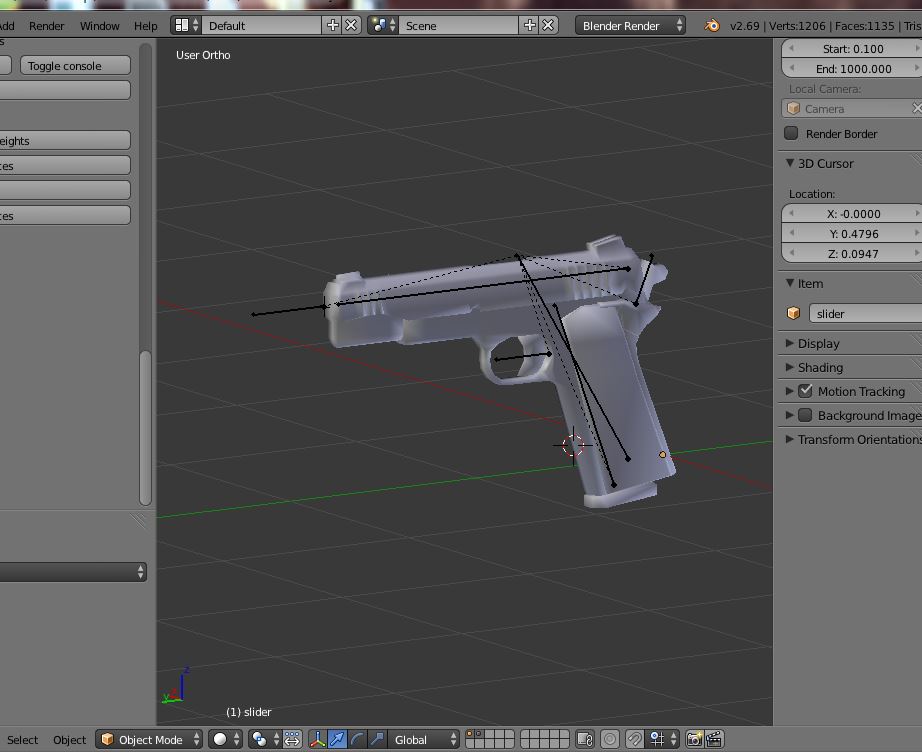
Task: Enable the Render Border checkbox
Action: point(792,134)
